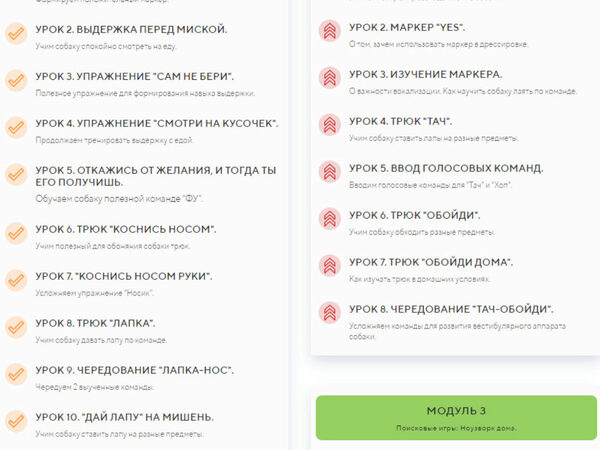This screenshot has height=450, width=600.
Task: Click checkmark icon next to Урок 10 "Дай лапу"
Action: [16, 421]
